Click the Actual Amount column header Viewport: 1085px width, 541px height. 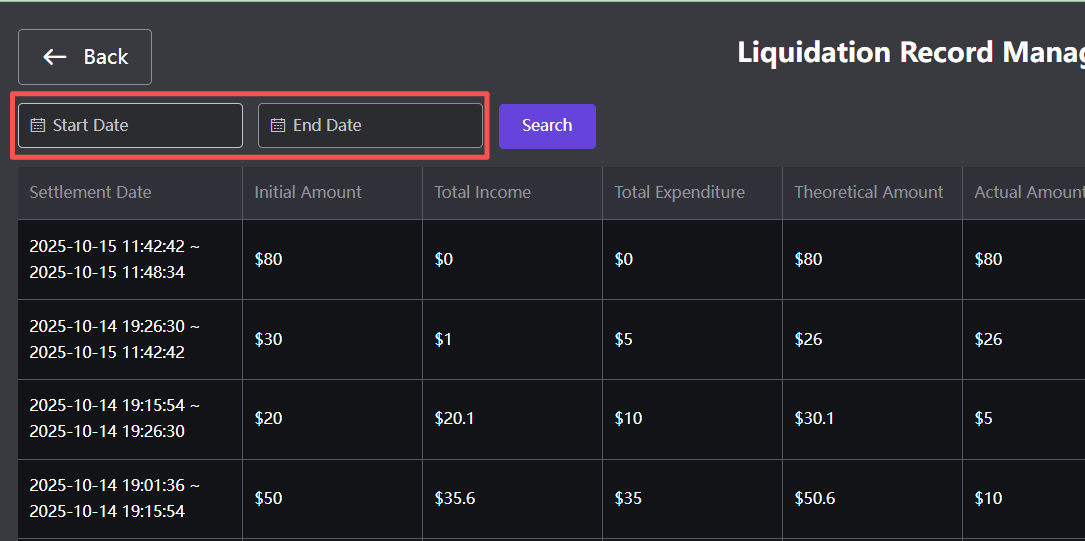point(1028,192)
